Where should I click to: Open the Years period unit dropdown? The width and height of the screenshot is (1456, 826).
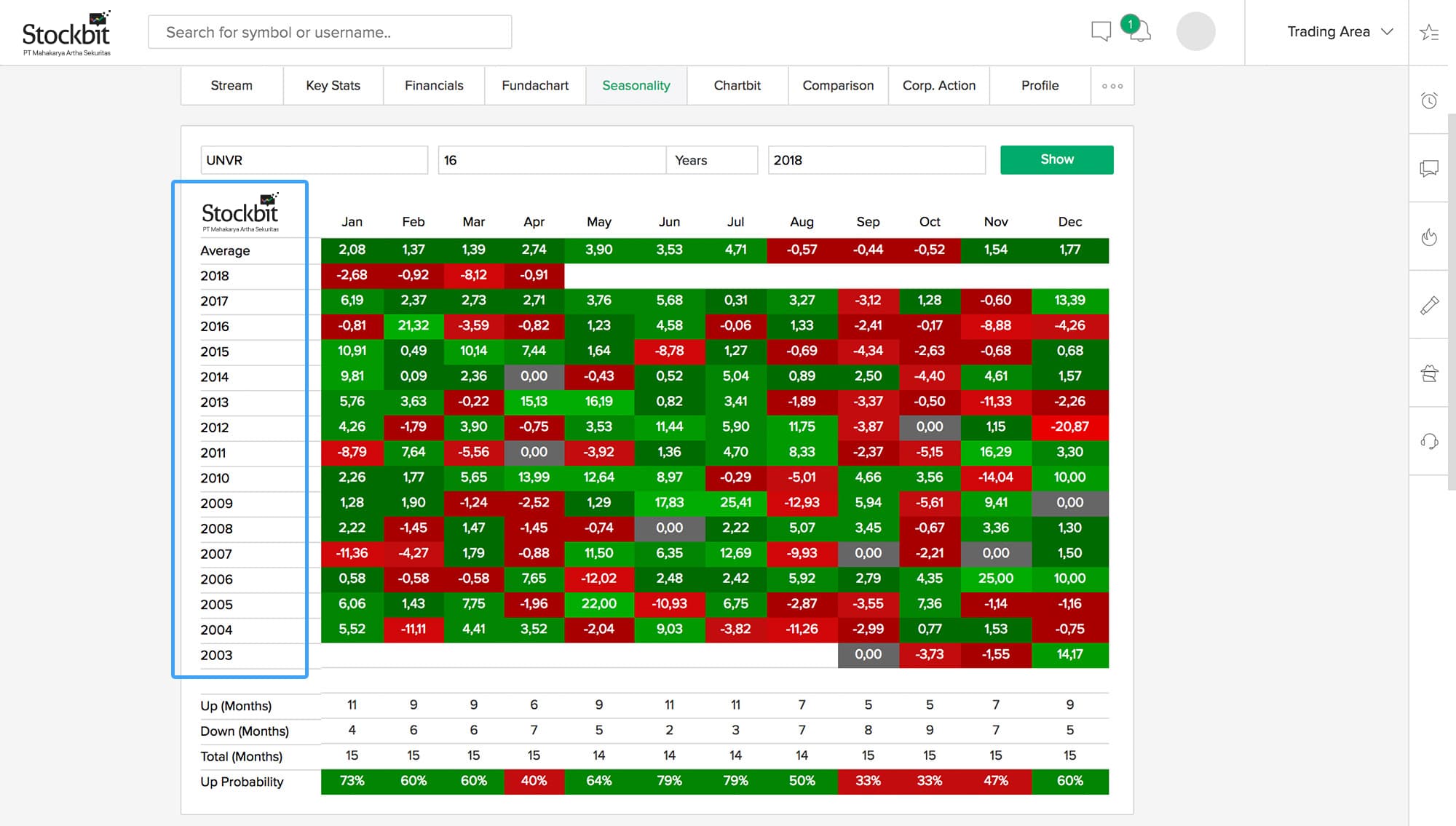(711, 160)
